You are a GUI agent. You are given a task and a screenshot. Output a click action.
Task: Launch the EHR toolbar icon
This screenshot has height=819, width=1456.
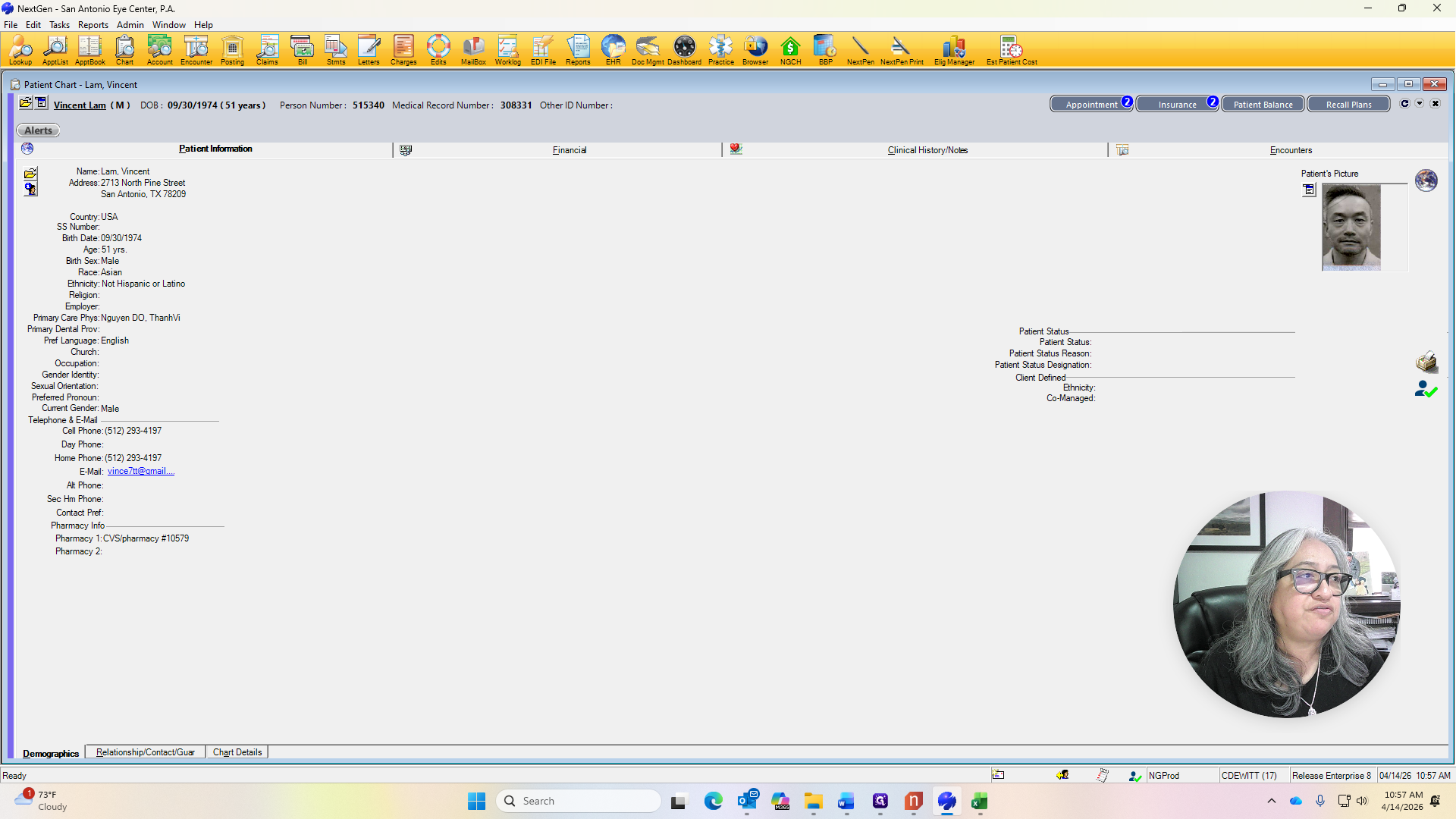(613, 50)
